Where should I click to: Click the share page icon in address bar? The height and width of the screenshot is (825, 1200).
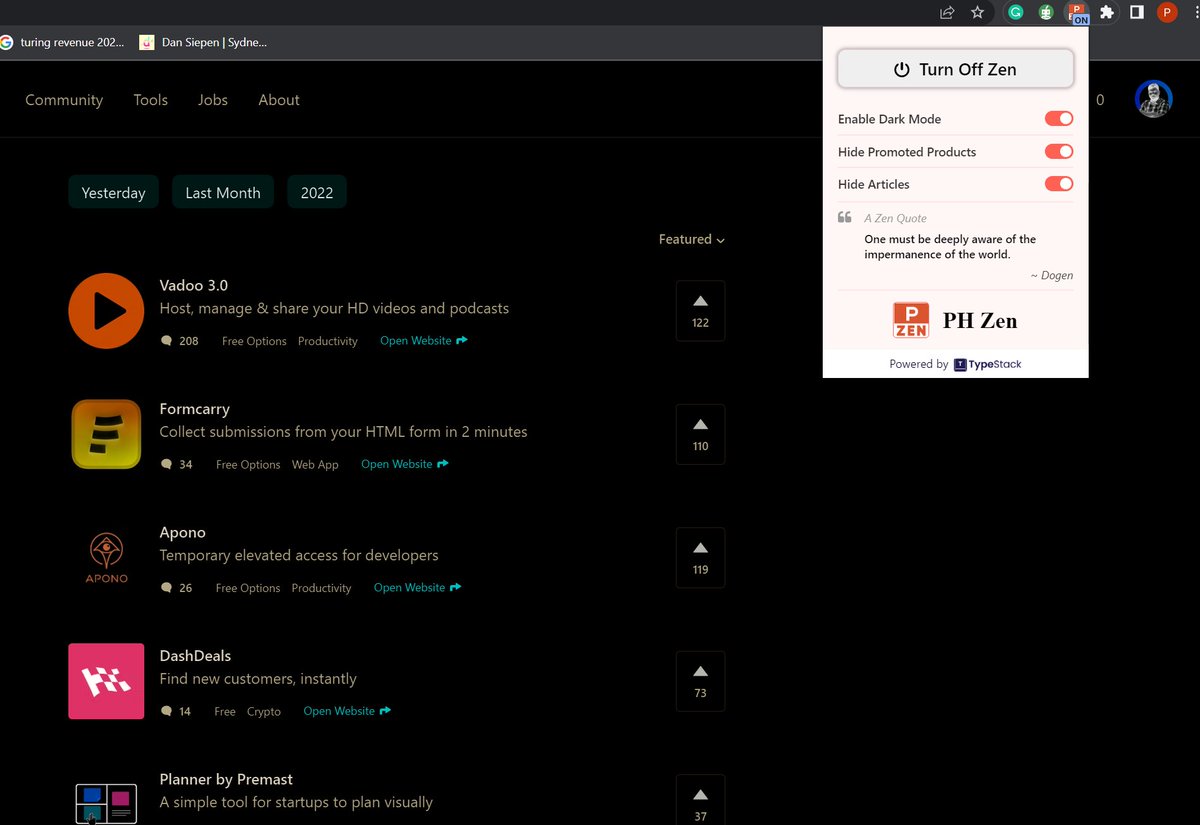[x=947, y=13]
